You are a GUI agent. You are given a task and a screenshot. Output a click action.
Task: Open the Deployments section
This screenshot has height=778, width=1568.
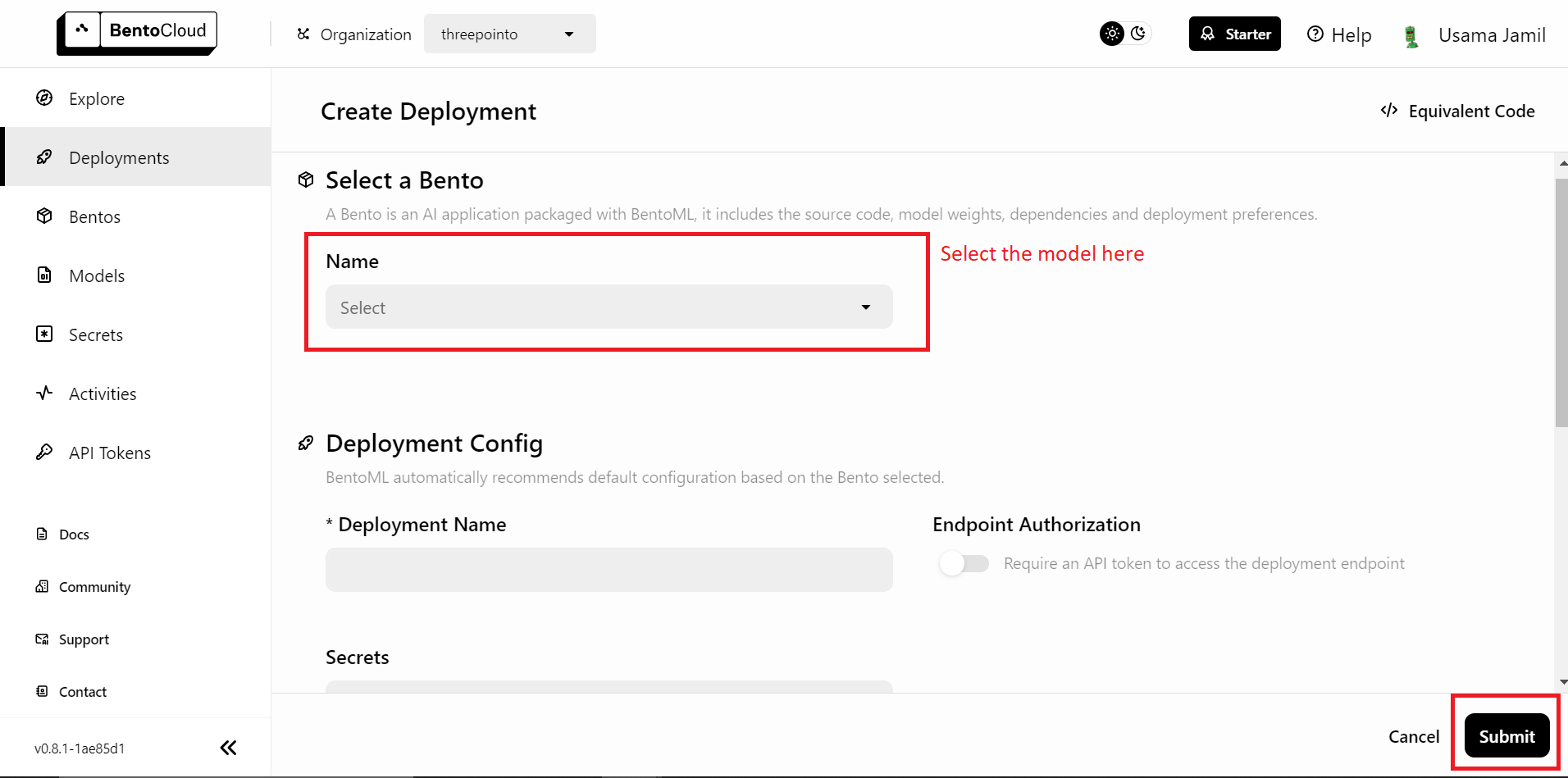coord(135,157)
